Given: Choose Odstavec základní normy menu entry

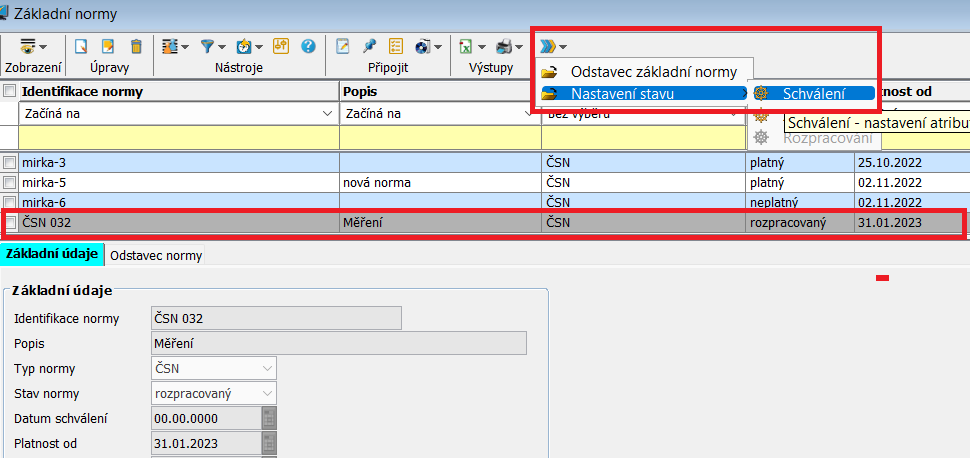Looking at the screenshot, I should click(653, 72).
